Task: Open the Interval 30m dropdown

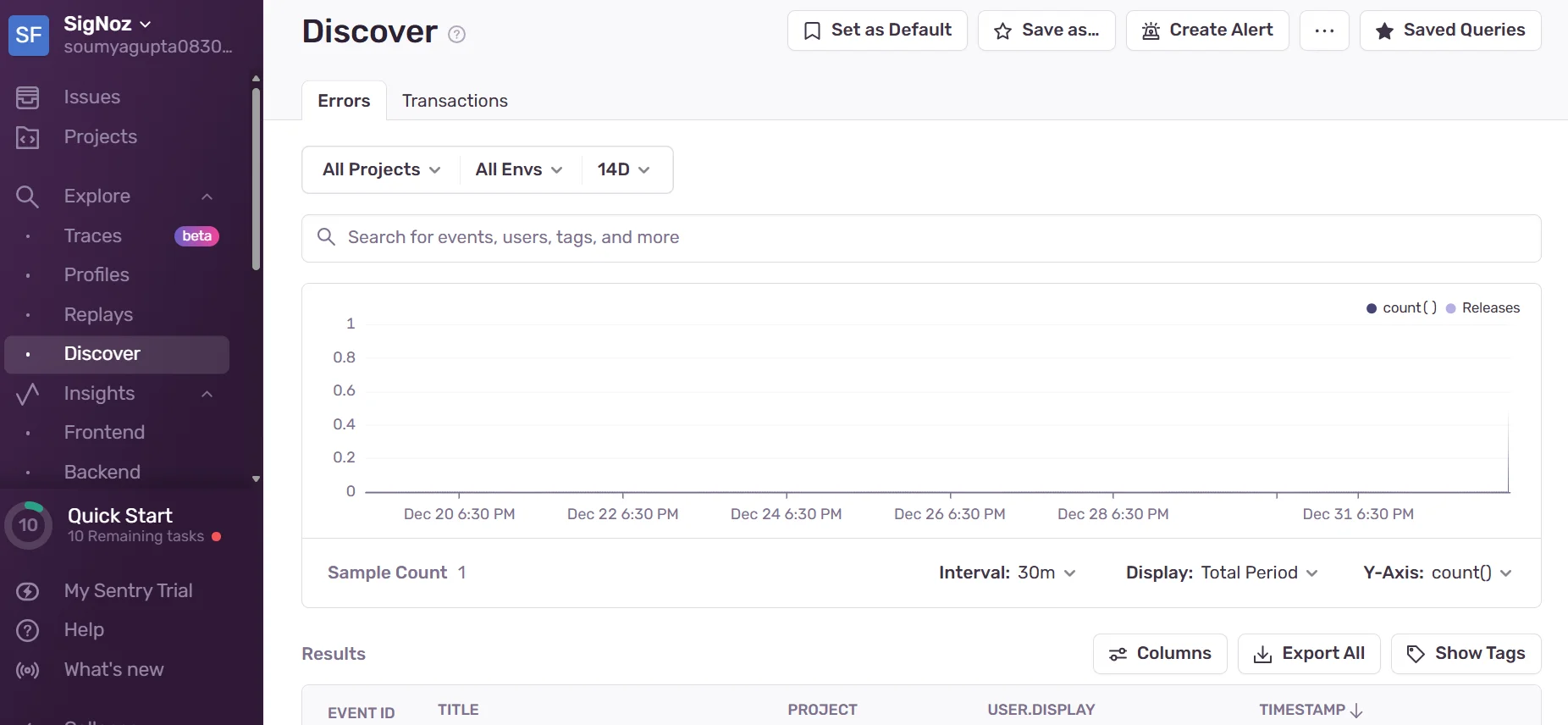Action: click(1008, 573)
